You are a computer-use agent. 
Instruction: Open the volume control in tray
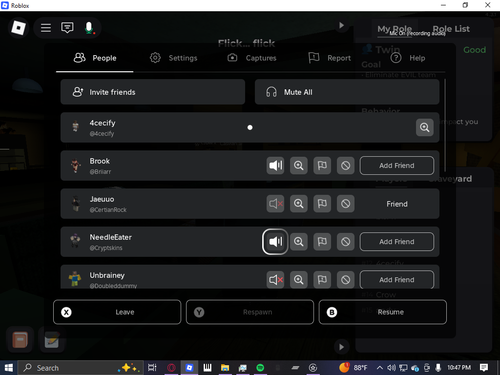[x=391, y=368]
